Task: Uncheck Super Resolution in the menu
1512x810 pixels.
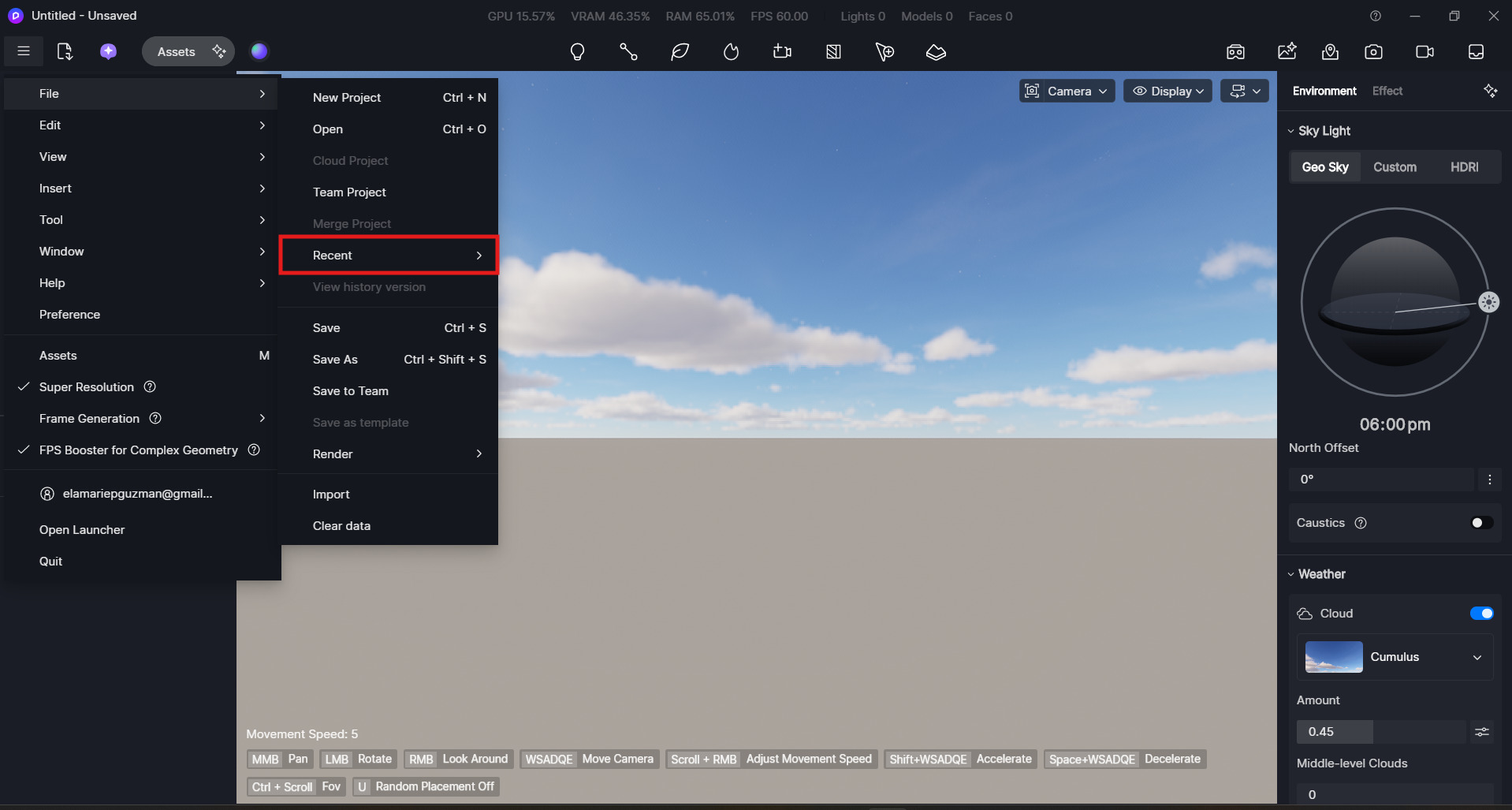Action: 87,387
